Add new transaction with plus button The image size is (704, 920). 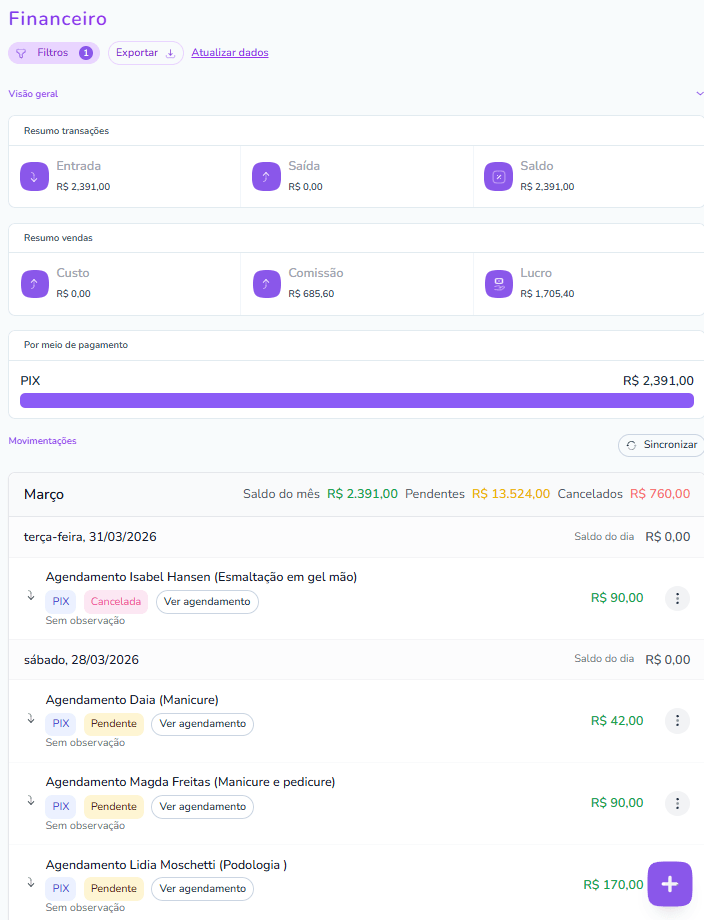[669, 884]
